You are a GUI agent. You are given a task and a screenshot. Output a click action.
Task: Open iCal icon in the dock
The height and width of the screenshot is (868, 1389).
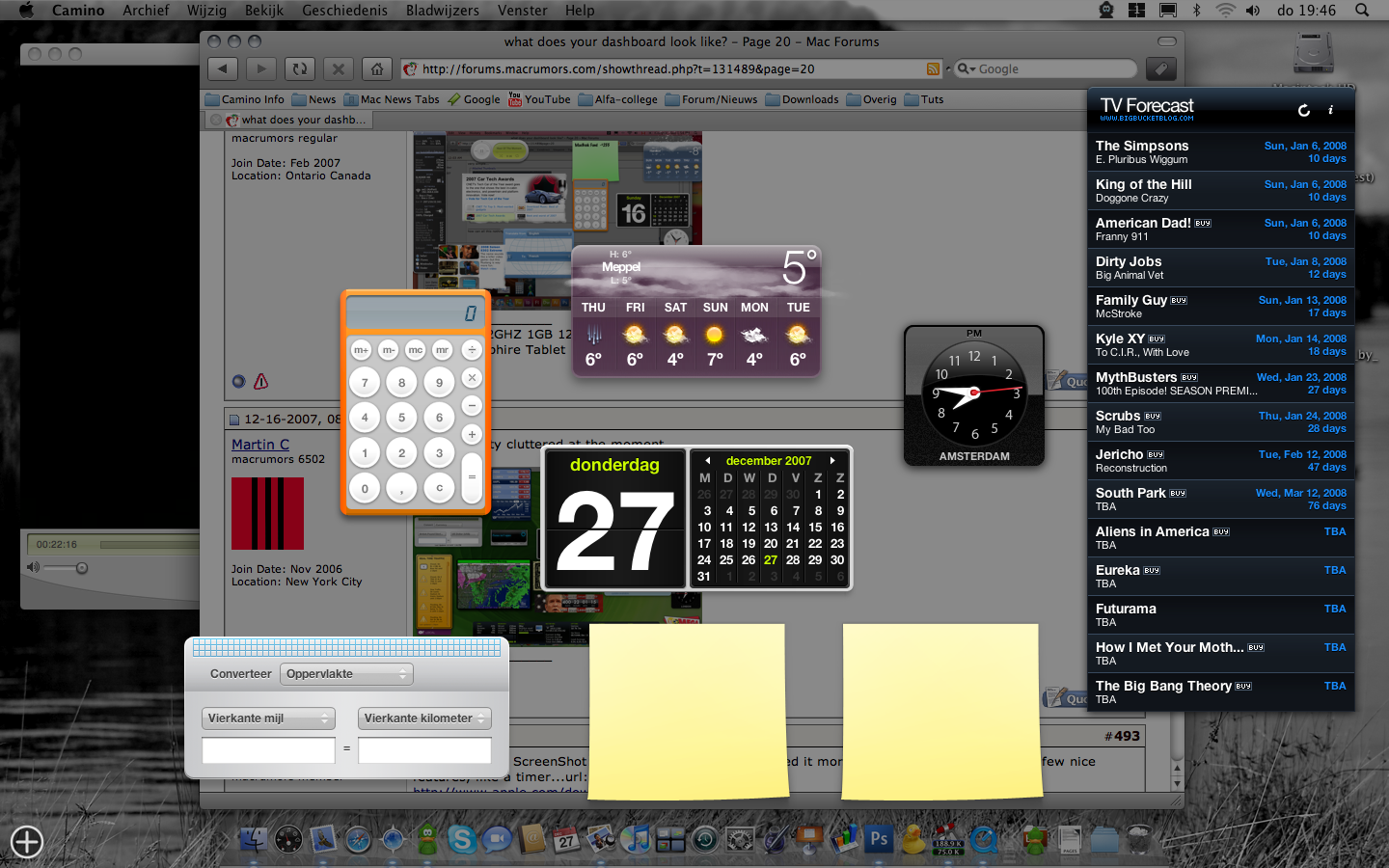tap(566, 839)
